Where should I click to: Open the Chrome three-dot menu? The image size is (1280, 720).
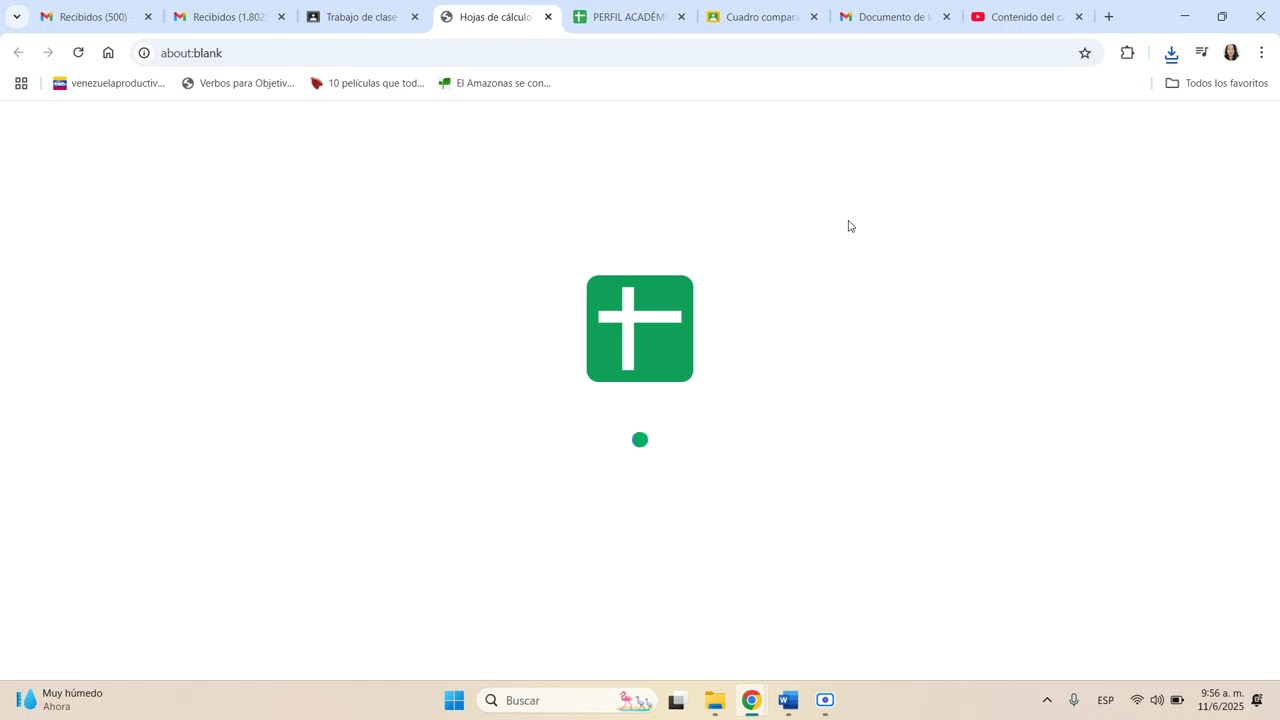pyautogui.click(x=1261, y=53)
